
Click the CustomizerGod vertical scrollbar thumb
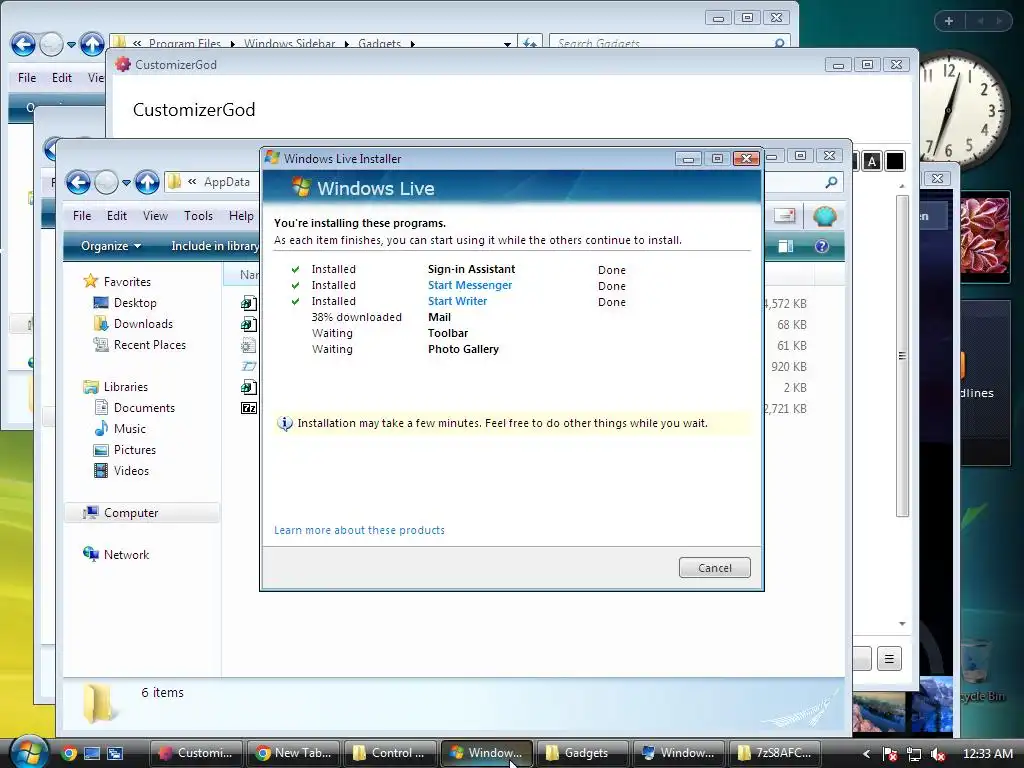click(x=902, y=356)
